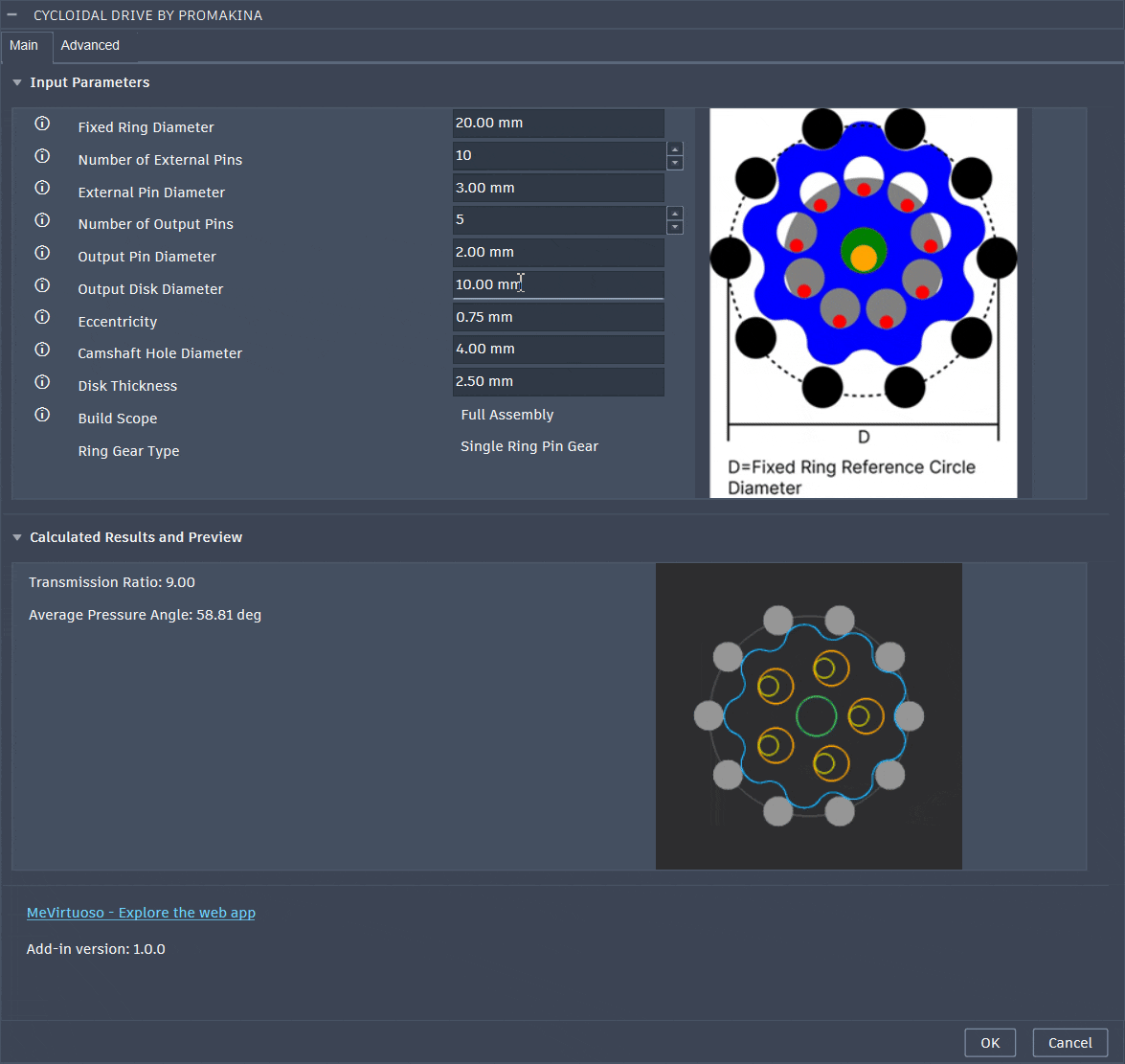
Task: Click the info icon beside External Pin Diameter
Action: point(42,188)
